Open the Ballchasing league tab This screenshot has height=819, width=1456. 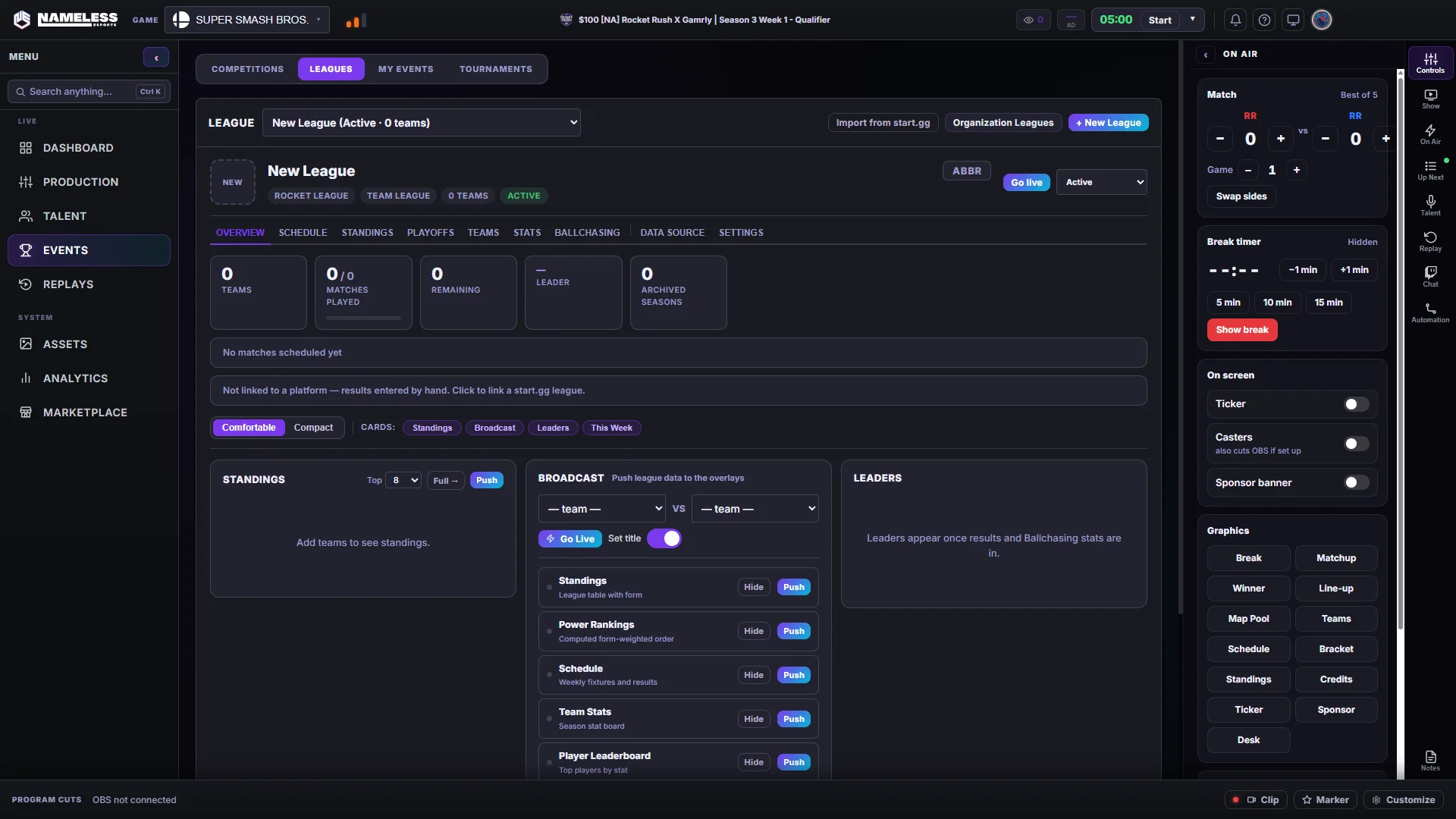[x=587, y=233]
